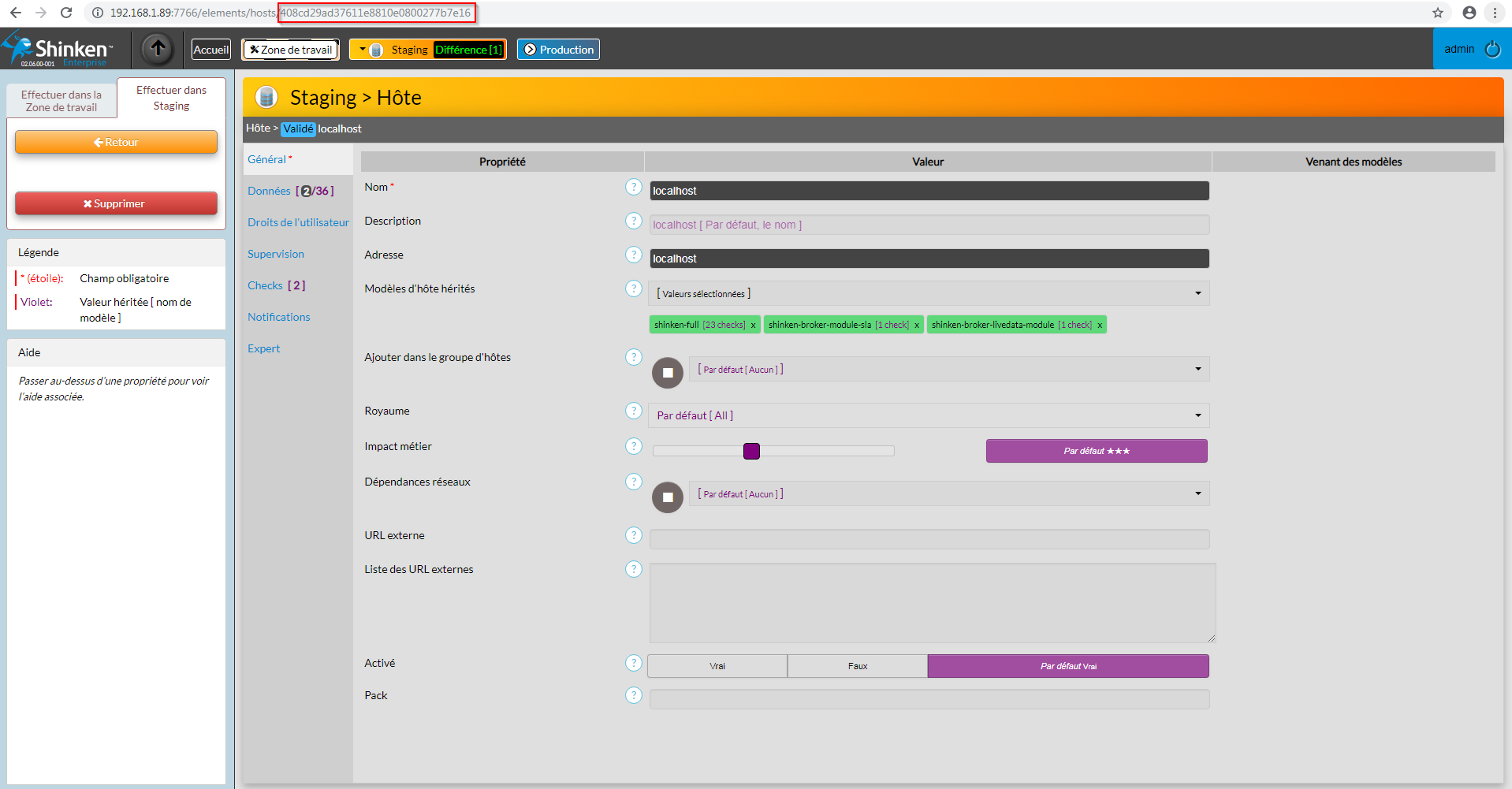Click help icon for Impact métier
Image resolution: width=1512 pixels, height=789 pixels.
coord(633,446)
